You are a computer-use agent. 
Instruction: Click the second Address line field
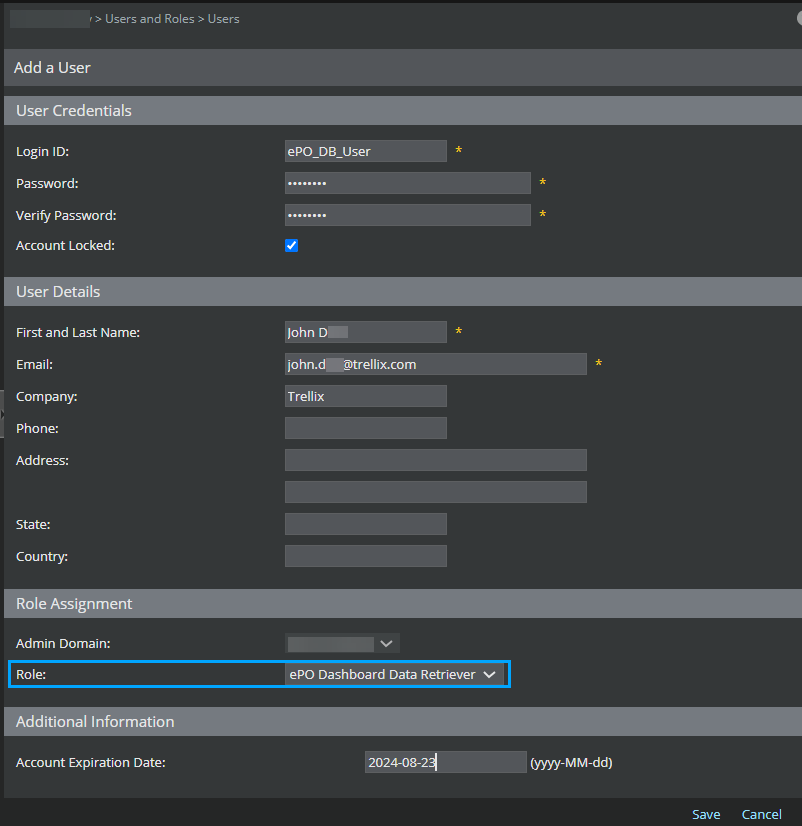[x=436, y=492]
